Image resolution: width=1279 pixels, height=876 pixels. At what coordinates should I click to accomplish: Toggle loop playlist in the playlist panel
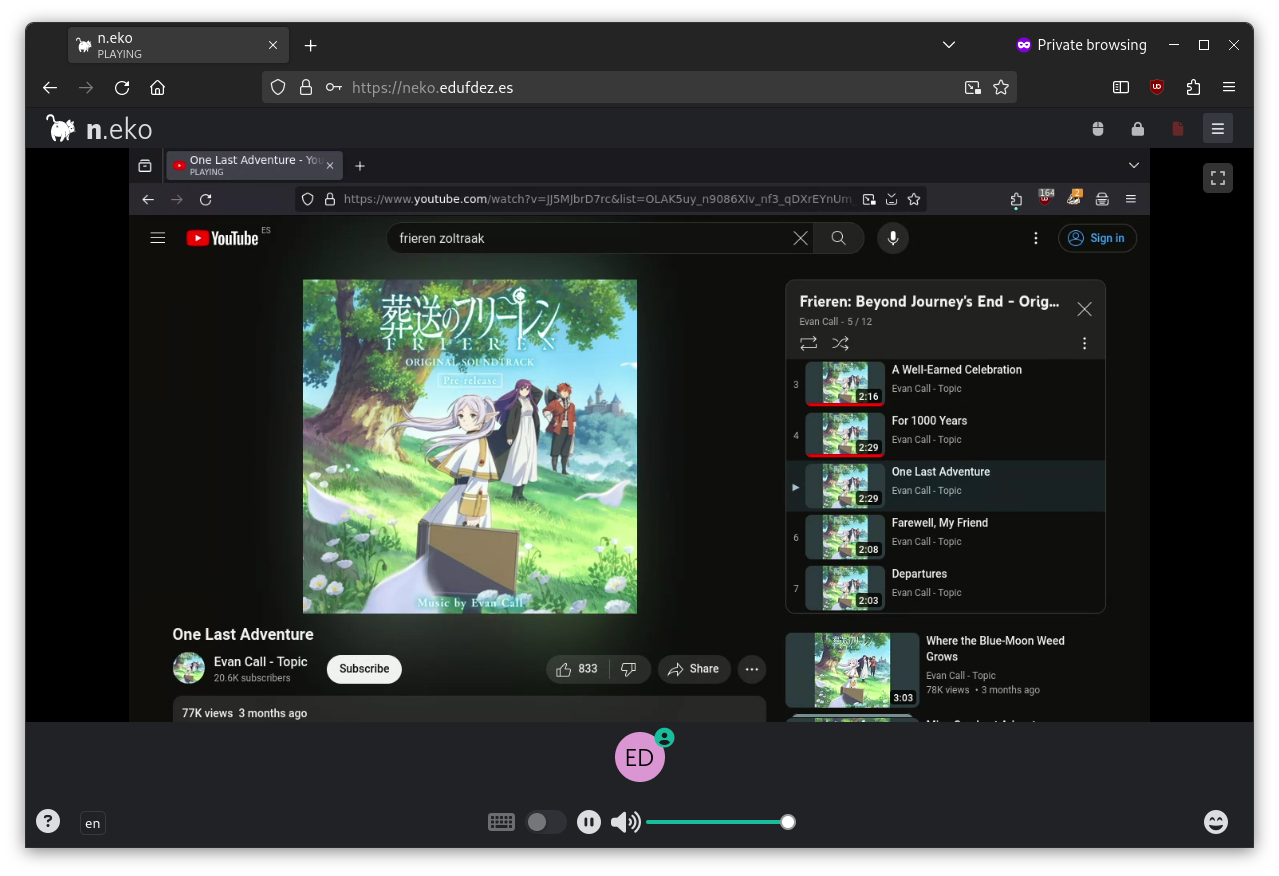pyautogui.click(x=808, y=343)
